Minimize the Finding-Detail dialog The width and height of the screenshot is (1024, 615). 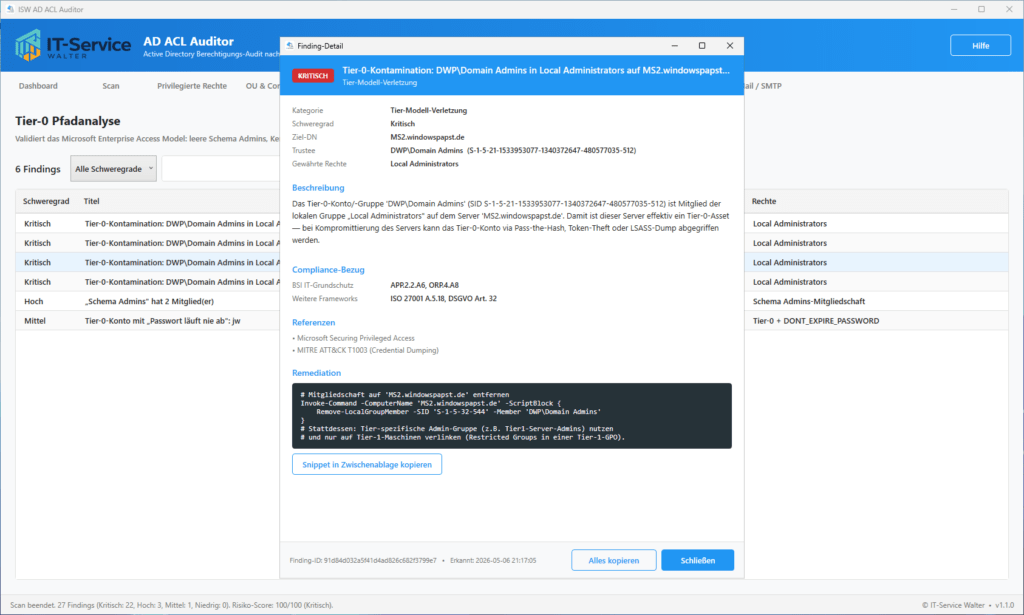point(675,46)
